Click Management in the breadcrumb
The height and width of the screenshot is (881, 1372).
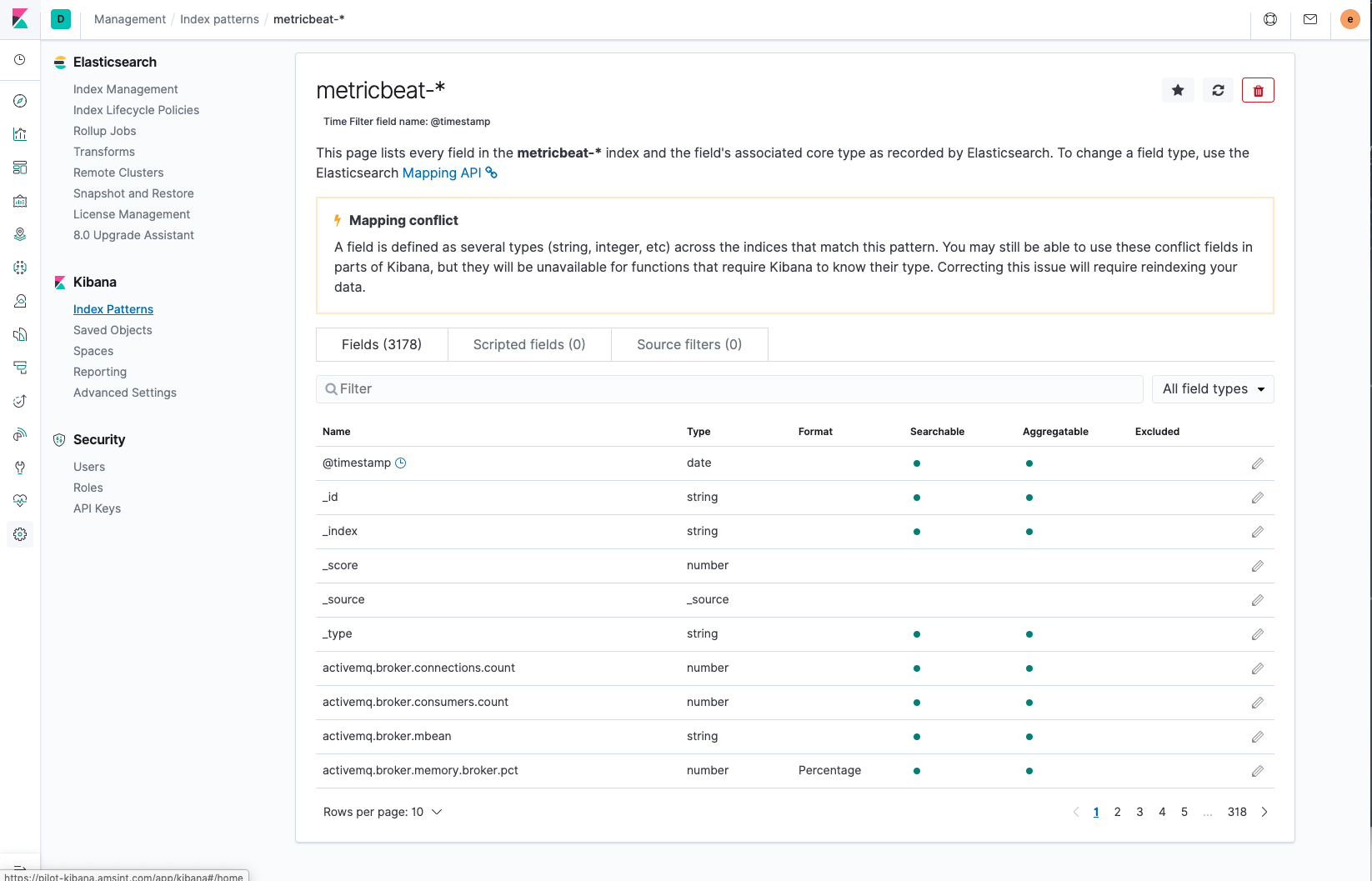(x=130, y=19)
